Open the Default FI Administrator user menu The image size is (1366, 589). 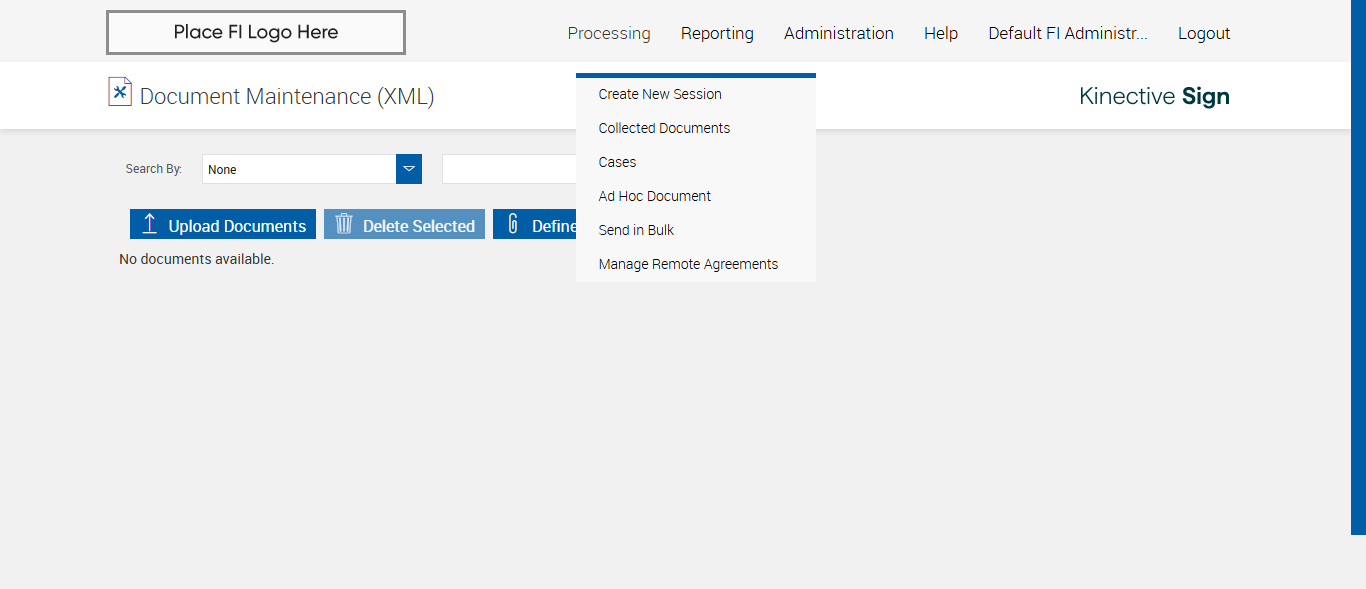click(x=1068, y=33)
